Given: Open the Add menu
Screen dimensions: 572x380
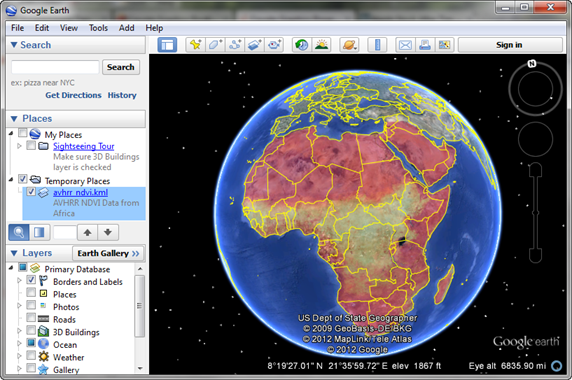Looking at the screenshot, I should (126, 28).
